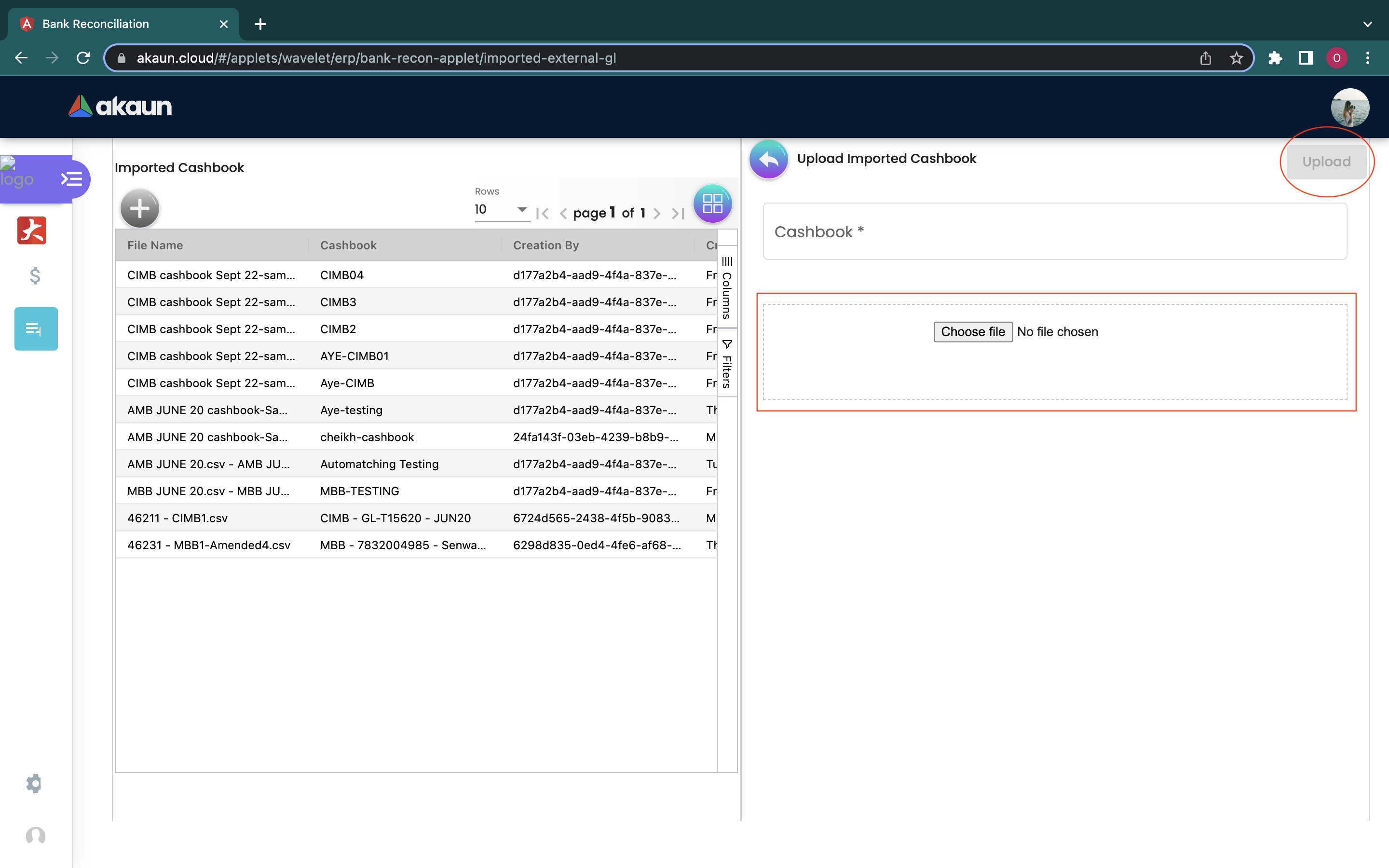Viewport: 1389px width, 868px height.
Task: Click the Cashbook input field
Action: coord(1054,231)
